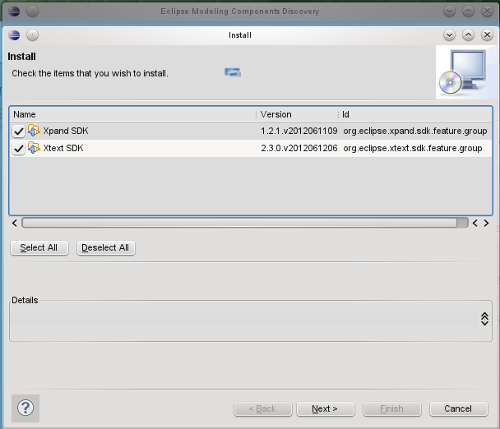Click small blue icon beside install instruction
The image size is (500, 429).
[233, 72]
